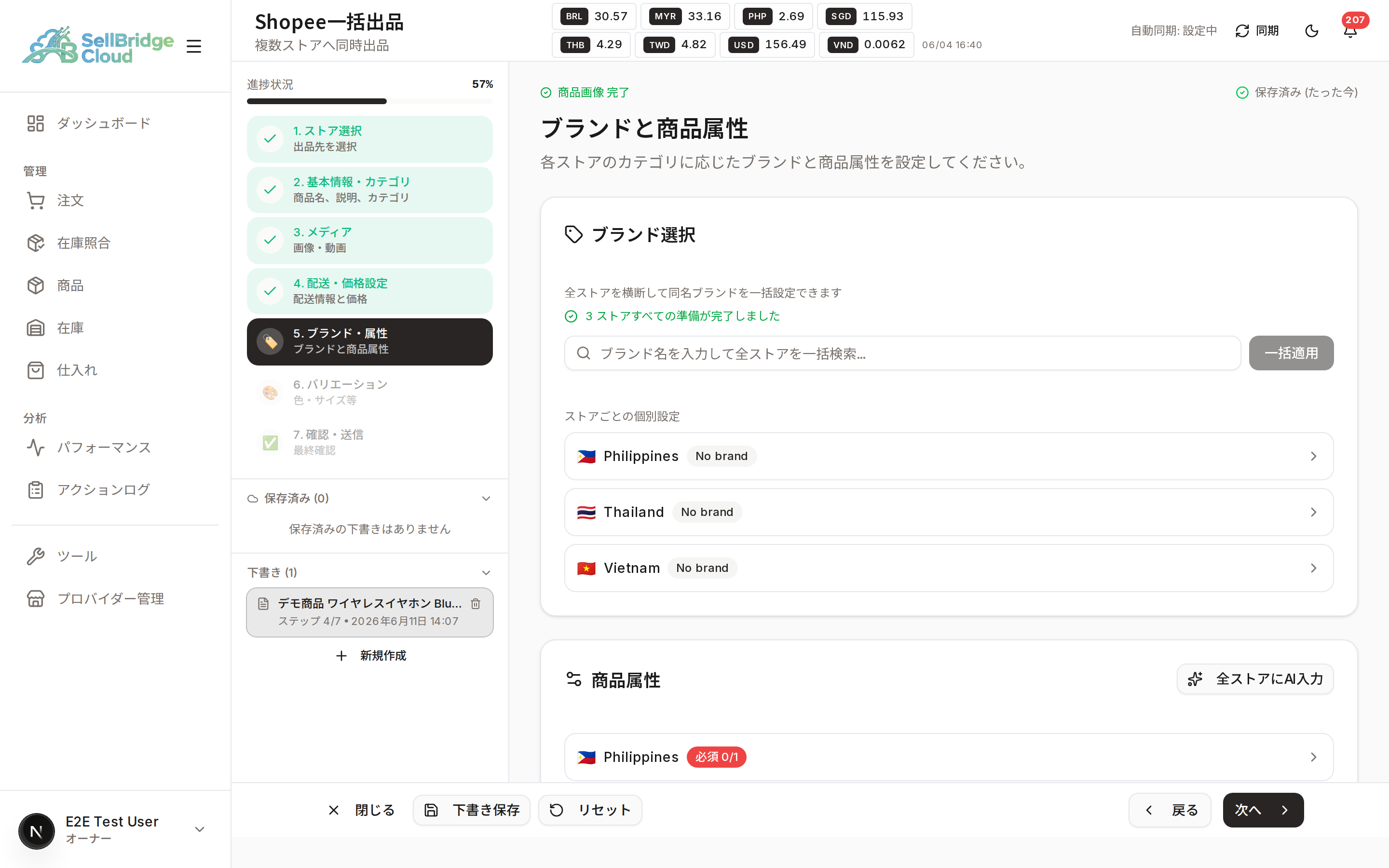Click 商品画像 完了 status
1389x868 pixels.
tap(585, 93)
